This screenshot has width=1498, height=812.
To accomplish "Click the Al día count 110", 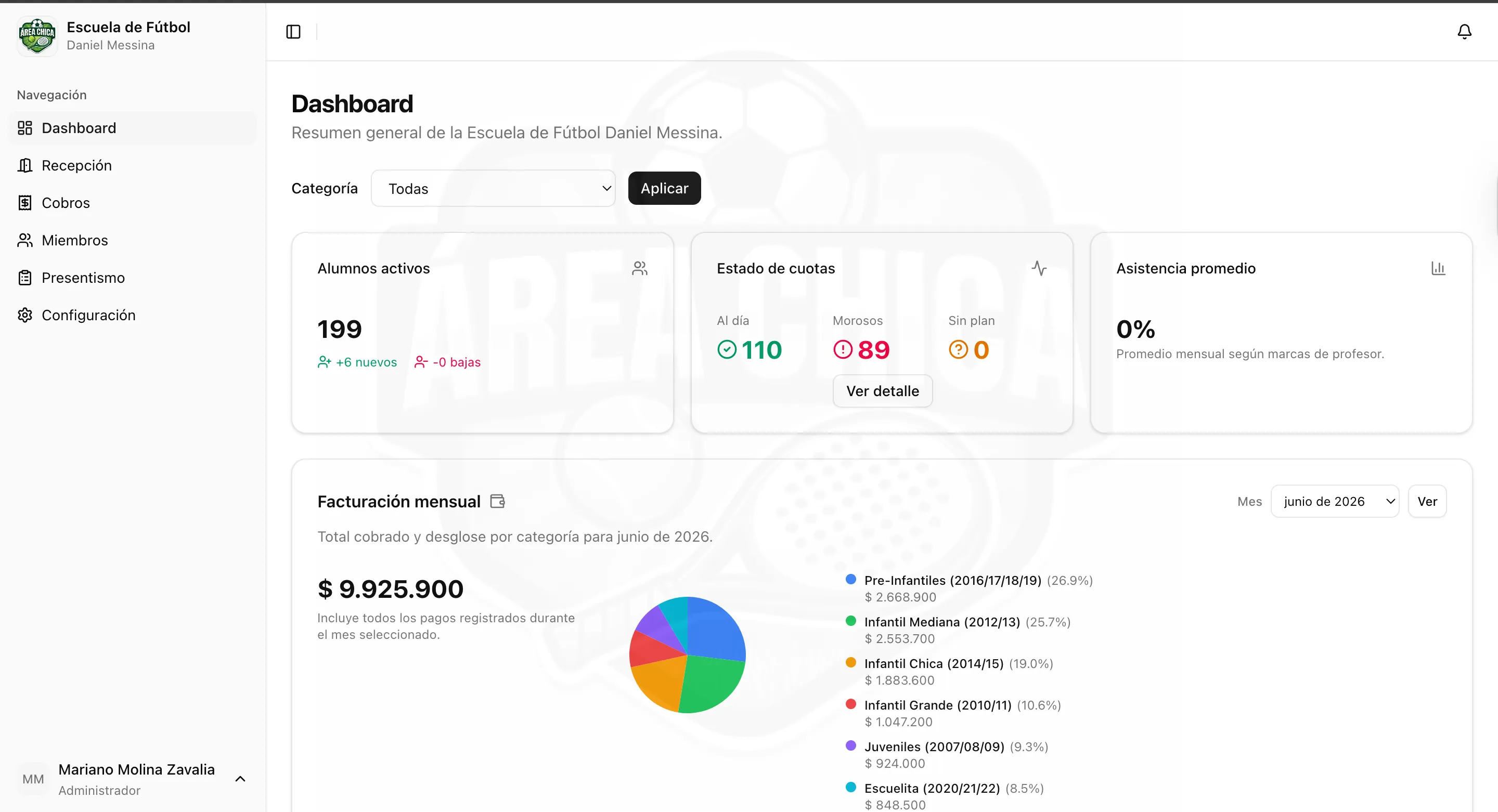I will point(762,350).
